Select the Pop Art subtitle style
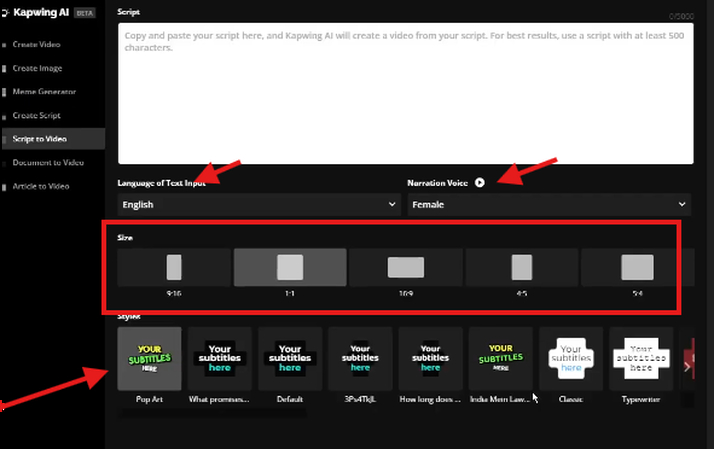This screenshot has height=449, width=714. click(149, 358)
